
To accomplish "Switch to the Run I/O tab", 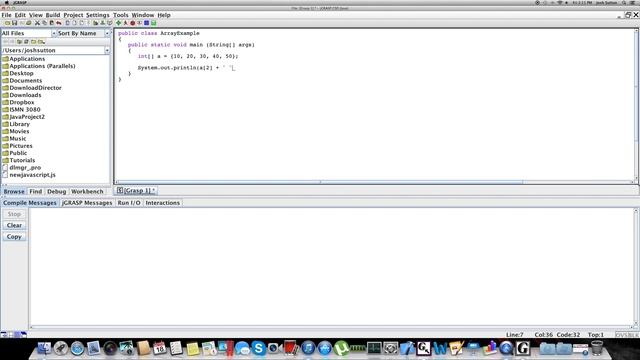I will 129,203.
